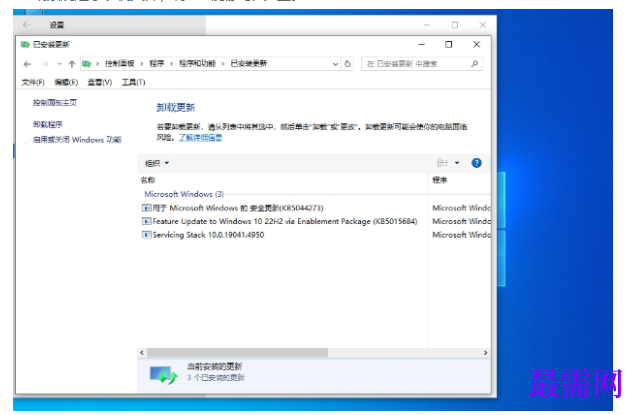
Task: Open the 文件(F) menu
Action: coord(33,82)
